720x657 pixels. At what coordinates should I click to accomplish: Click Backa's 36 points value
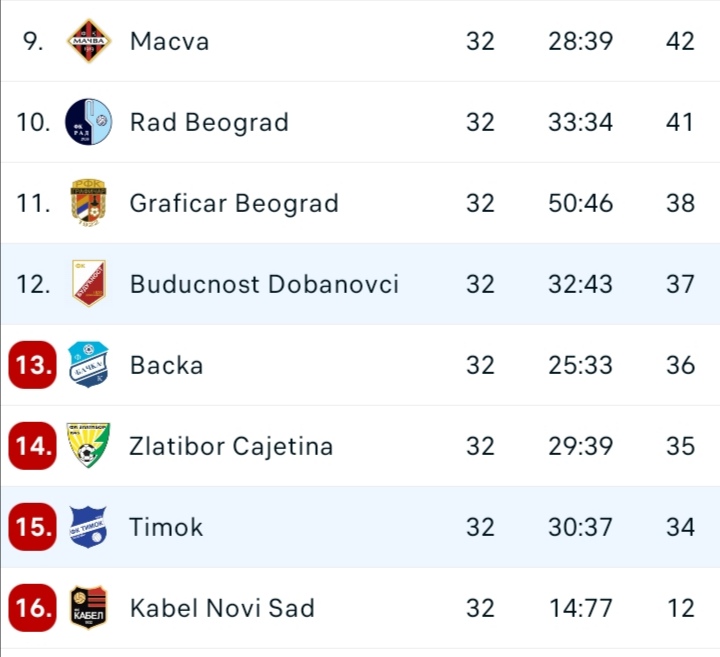680,365
